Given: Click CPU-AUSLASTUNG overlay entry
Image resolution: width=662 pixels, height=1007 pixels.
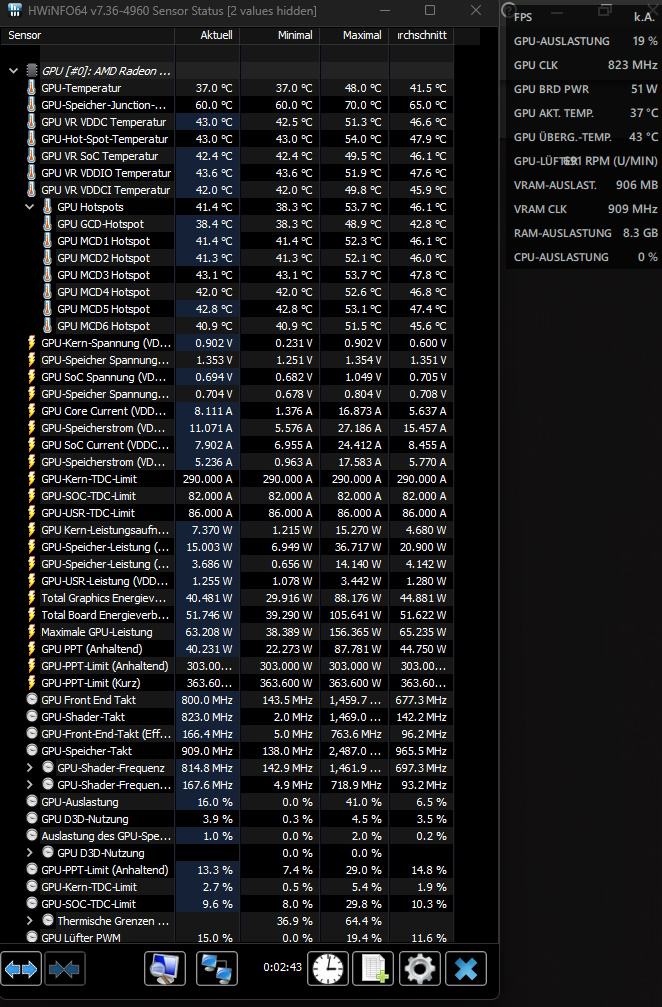Looking at the screenshot, I should point(586,257).
